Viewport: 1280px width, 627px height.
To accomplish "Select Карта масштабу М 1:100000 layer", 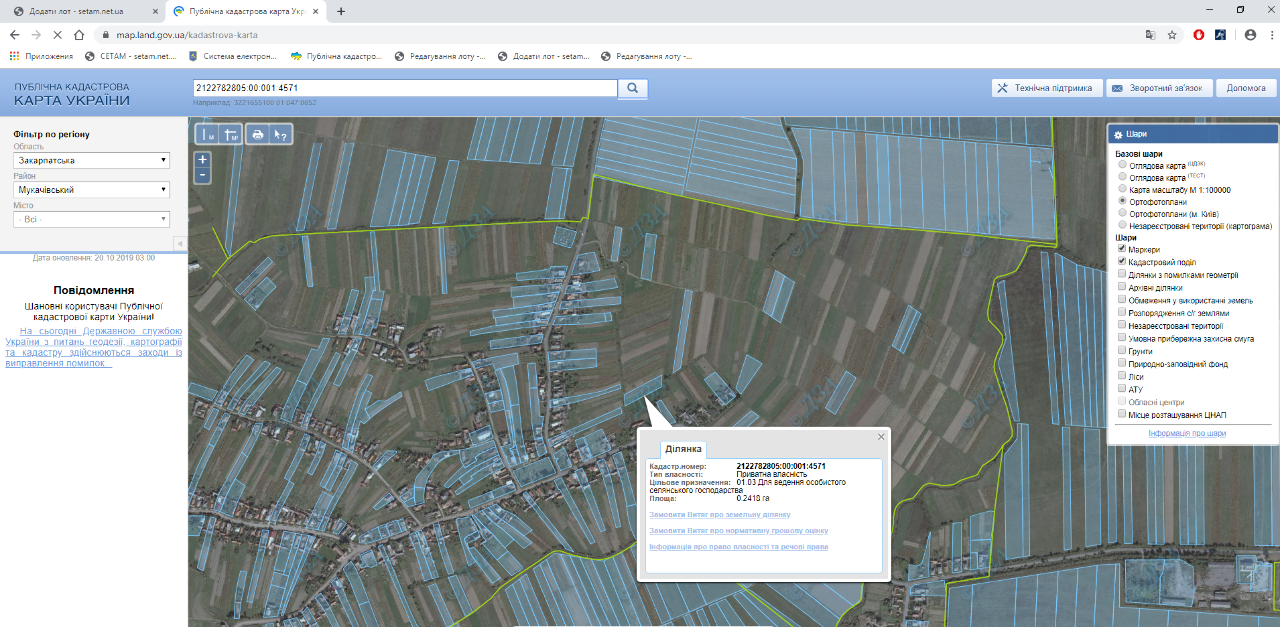I will pyautogui.click(x=1124, y=189).
